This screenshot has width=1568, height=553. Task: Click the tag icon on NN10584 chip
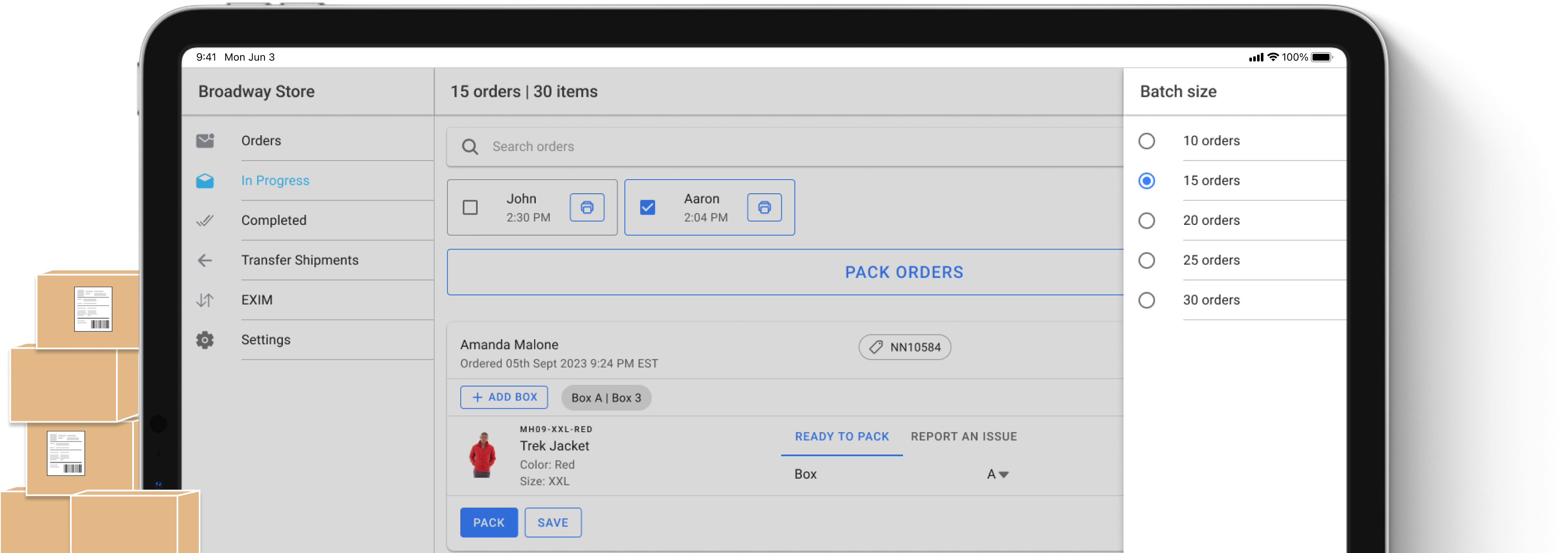tap(876, 347)
